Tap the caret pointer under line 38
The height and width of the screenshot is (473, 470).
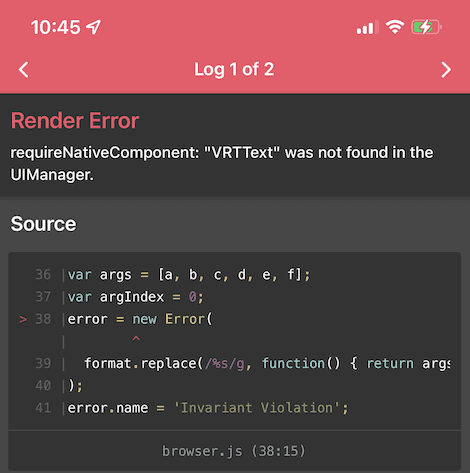(x=136, y=340)
